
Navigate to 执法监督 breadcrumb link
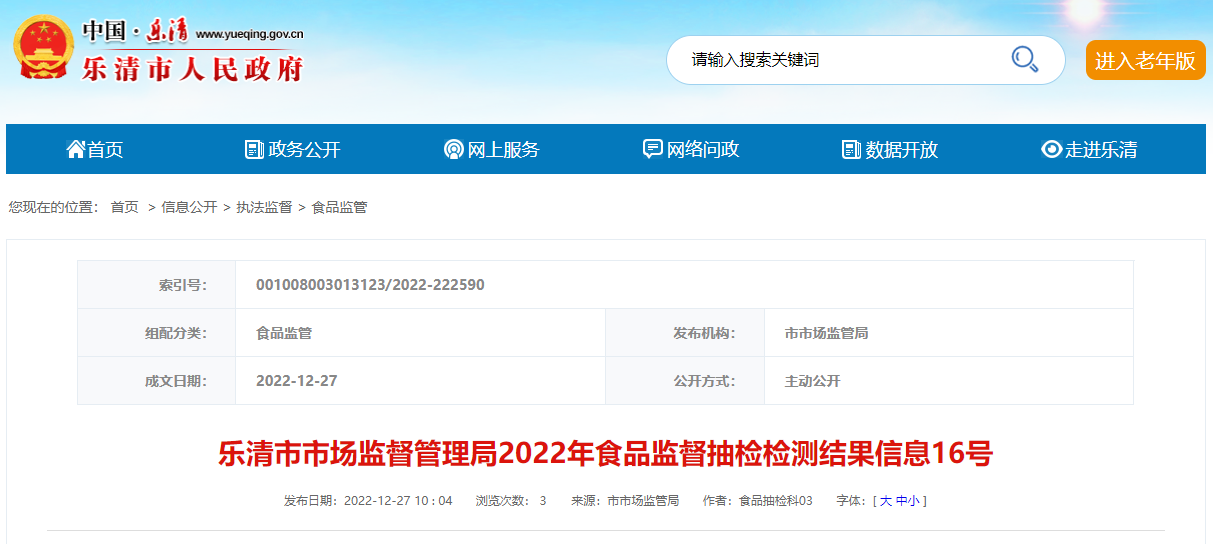(264, 207)
